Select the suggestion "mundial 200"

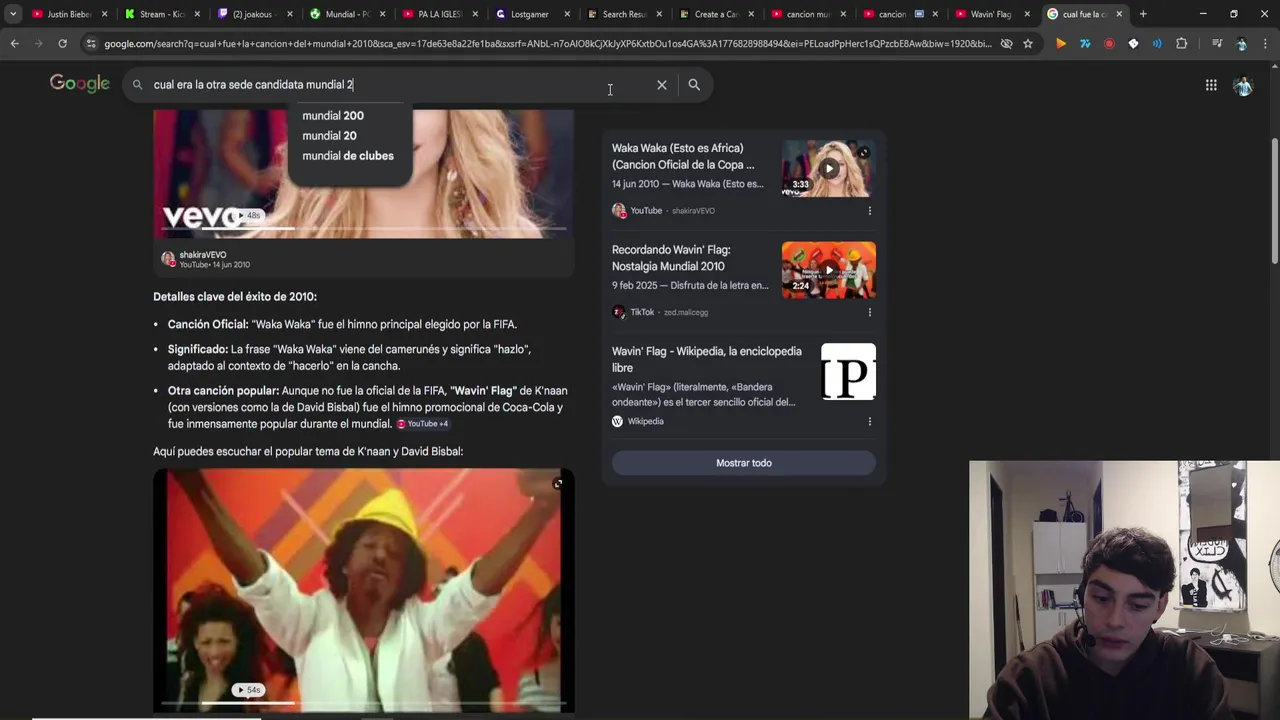tap(333, 116)
